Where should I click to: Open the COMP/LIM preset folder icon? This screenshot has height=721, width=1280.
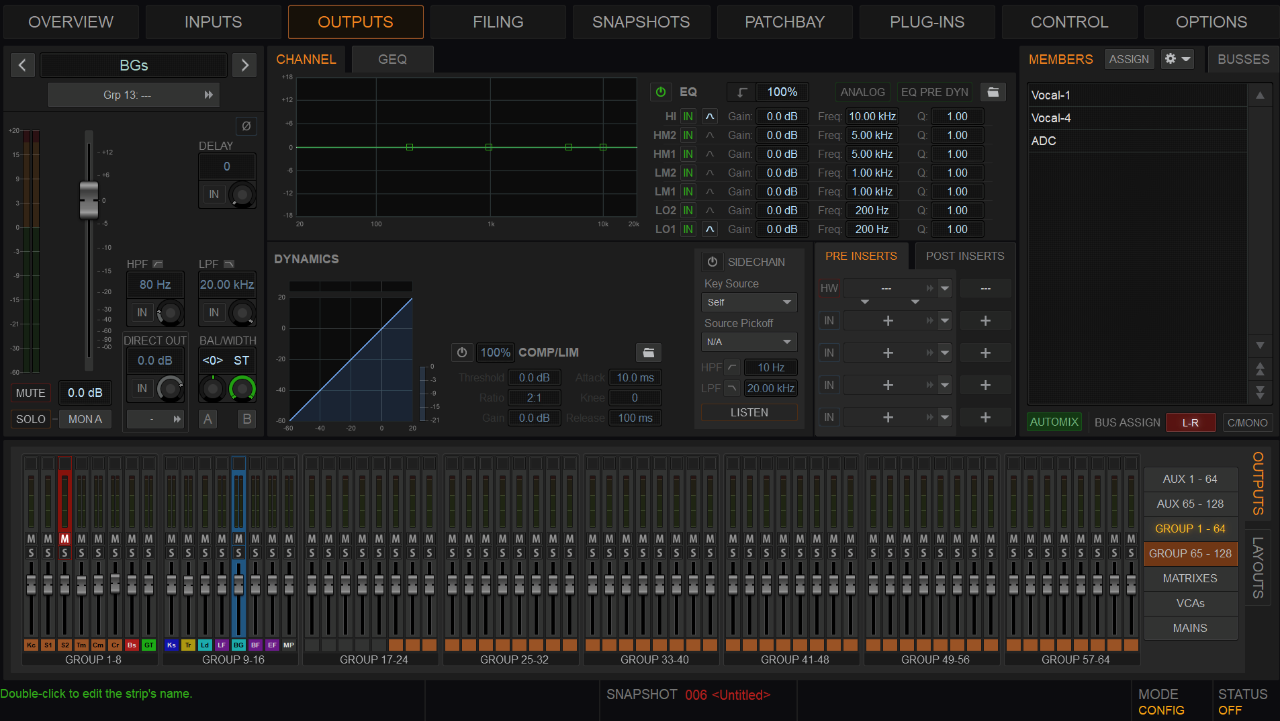[x=648, y=352]
